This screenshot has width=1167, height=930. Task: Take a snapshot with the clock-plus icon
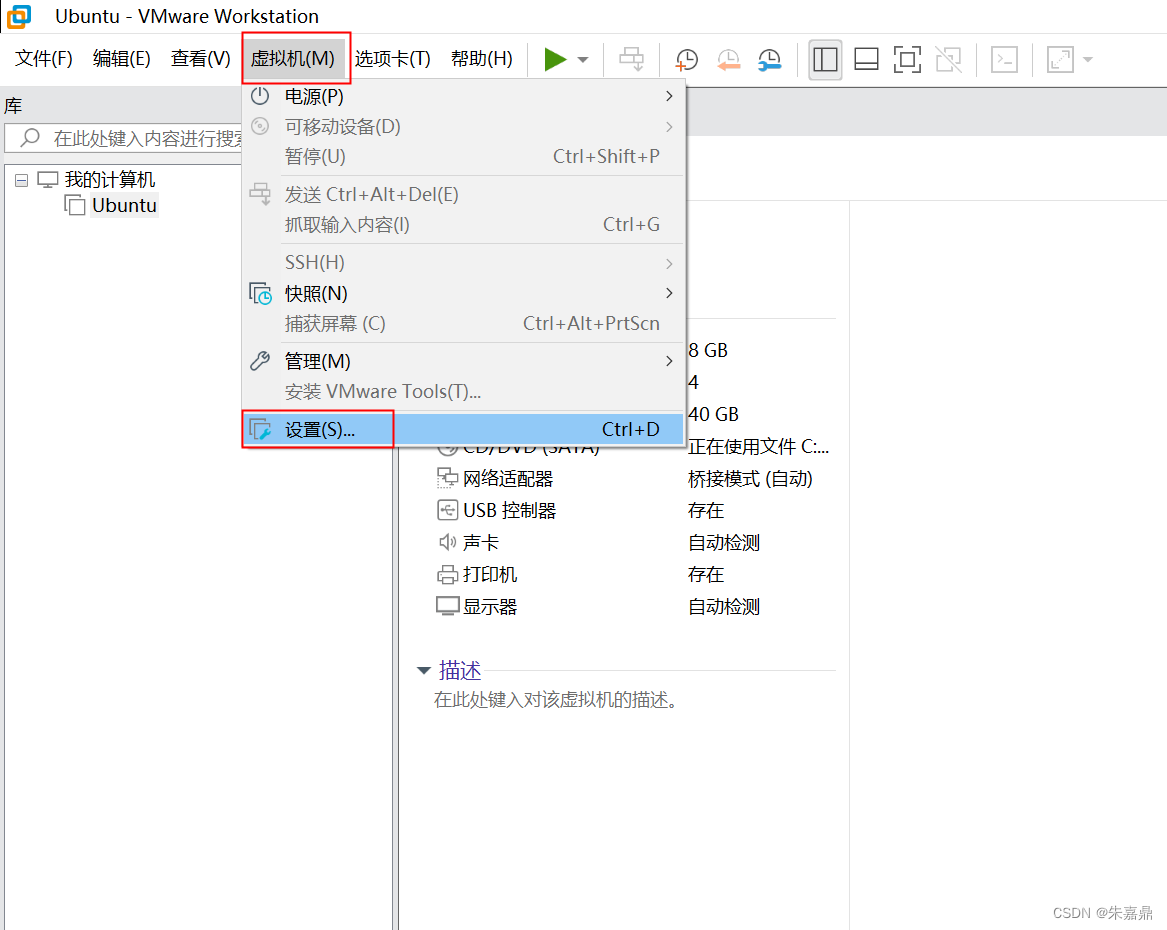coord(686,60)
